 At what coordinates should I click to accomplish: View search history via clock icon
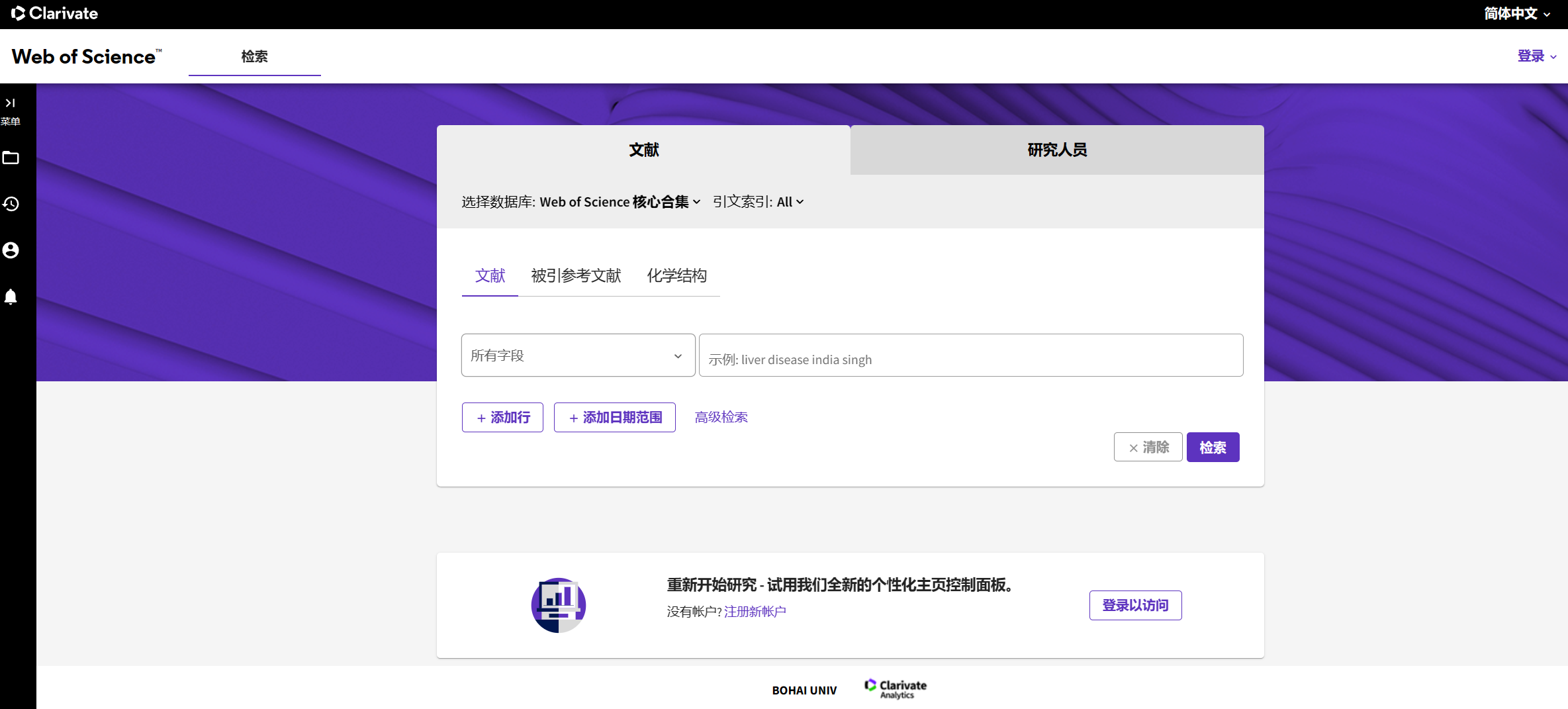pyautogui.click(x=11, y=204)
